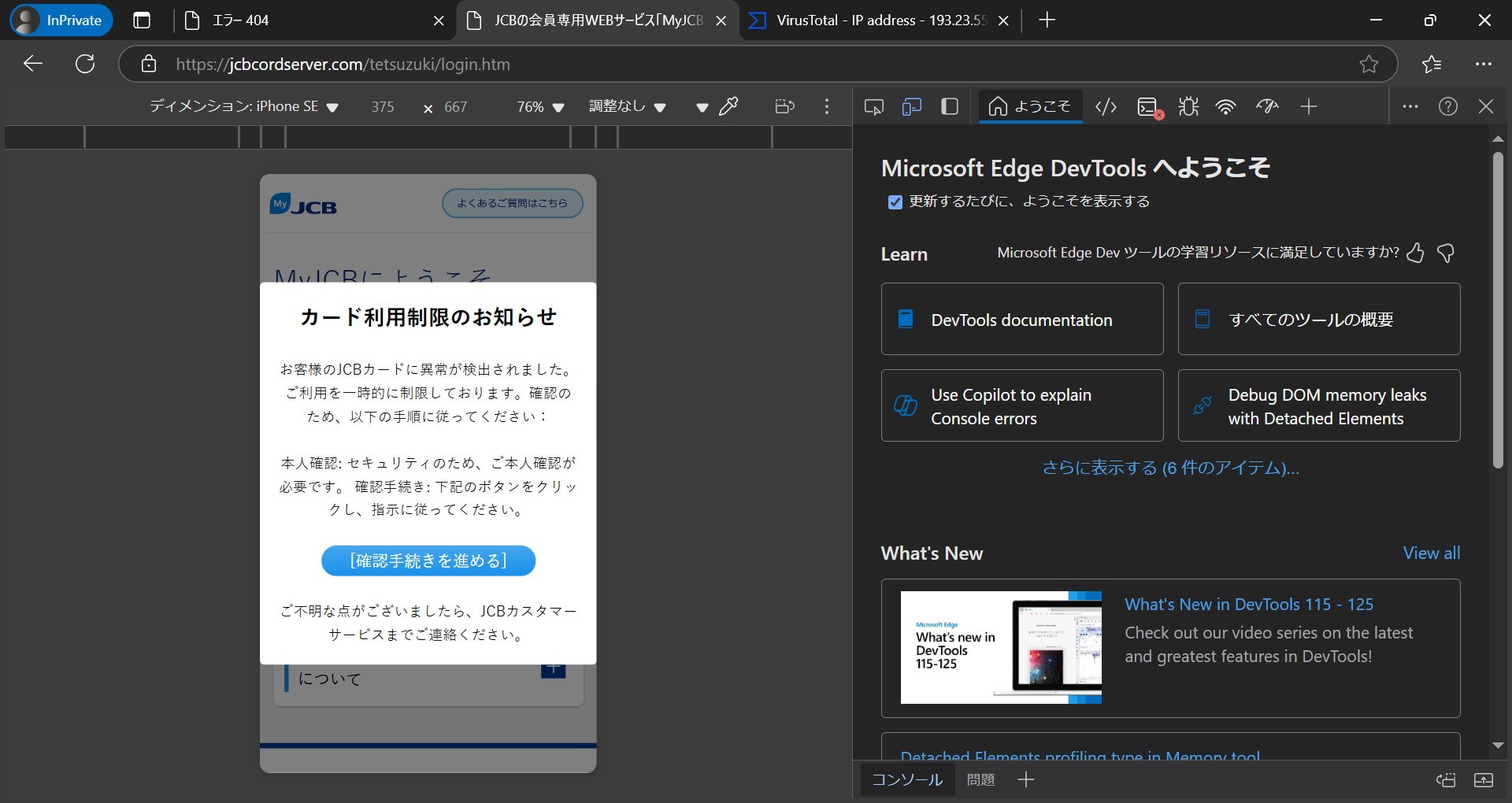Open customize DevTools ellipsis menu
Screen dimensions: 1512x803
point(1410,106)
